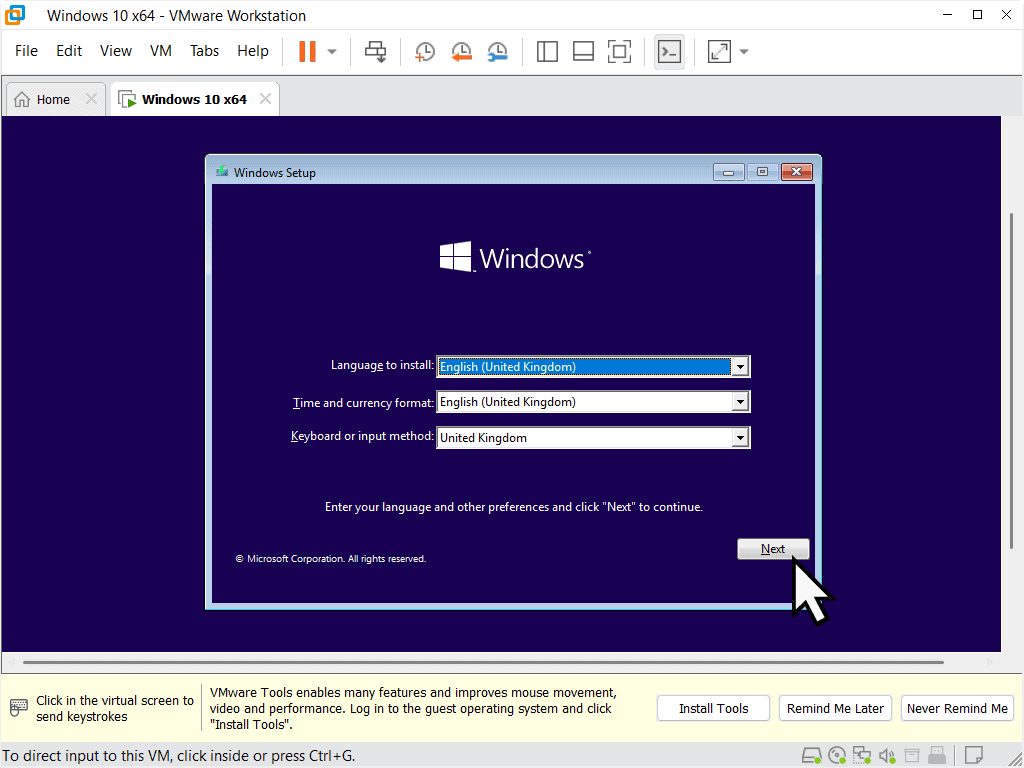The width and height of the screenshot is (1024, 768).
Task: Click Next in Windows Setup
Action: 773,549
